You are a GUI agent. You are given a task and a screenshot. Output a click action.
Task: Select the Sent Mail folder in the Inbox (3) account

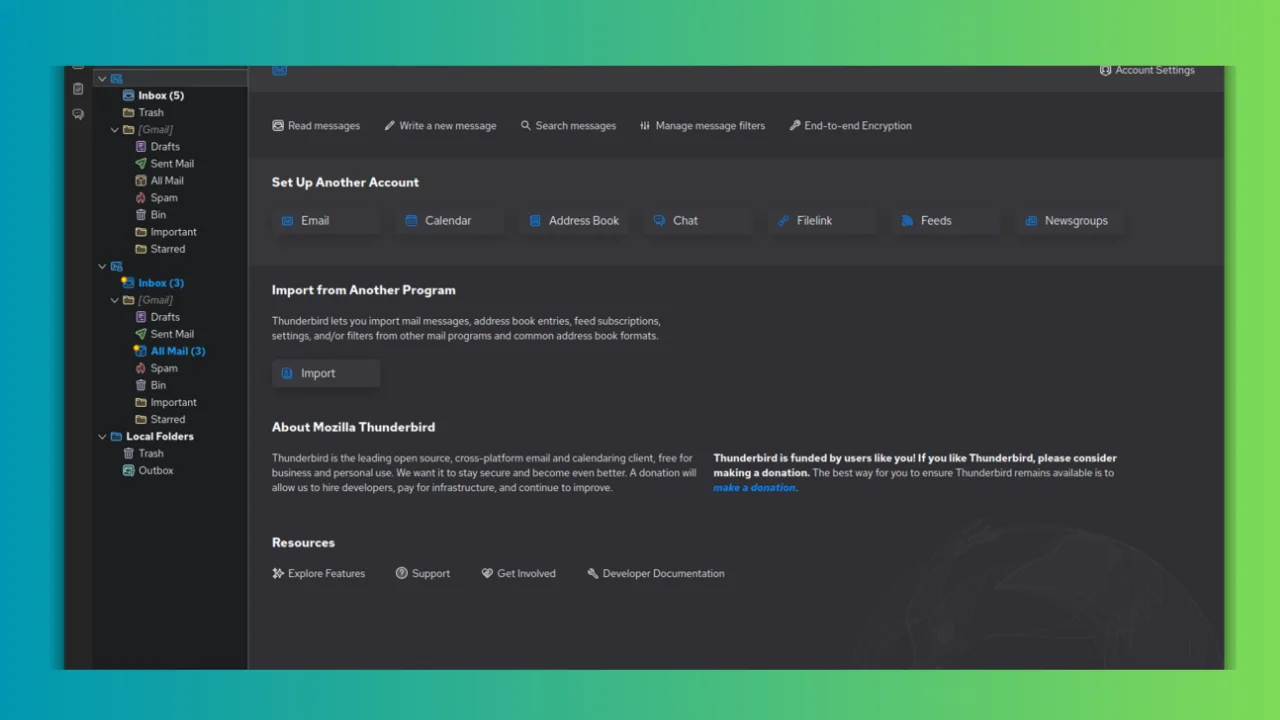coord(172,334)
